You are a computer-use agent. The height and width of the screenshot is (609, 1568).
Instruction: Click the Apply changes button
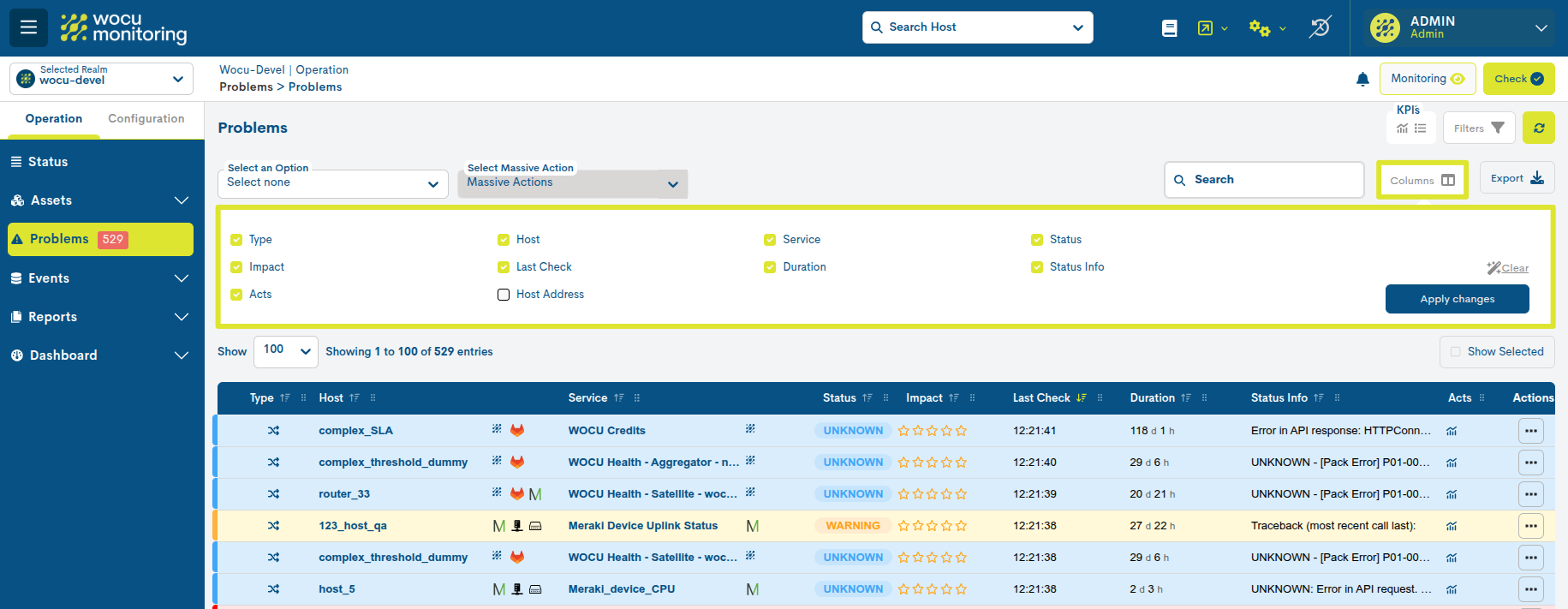(1457, 299)
